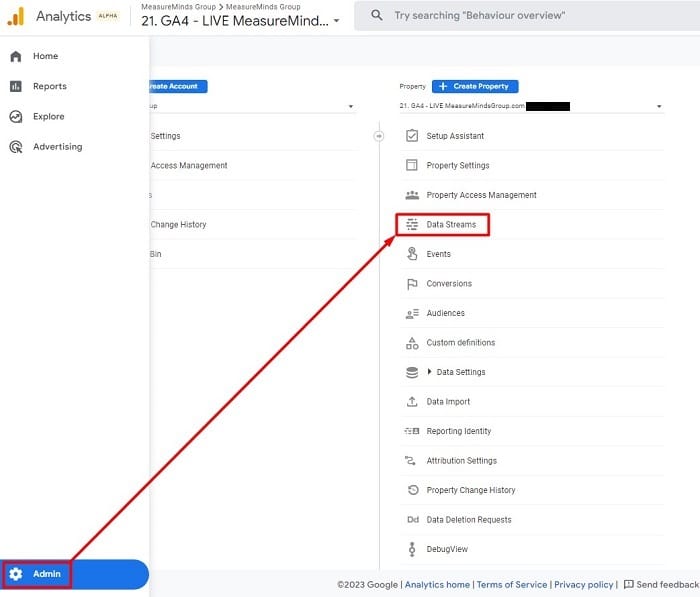Open Data Streams settings
The height and width of the screenshot is (597, 700).
click(x=451, y=225)
